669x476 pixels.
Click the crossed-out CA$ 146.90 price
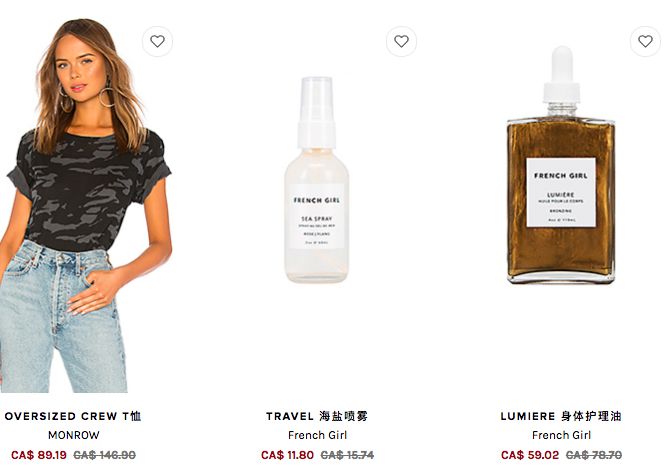105,455
